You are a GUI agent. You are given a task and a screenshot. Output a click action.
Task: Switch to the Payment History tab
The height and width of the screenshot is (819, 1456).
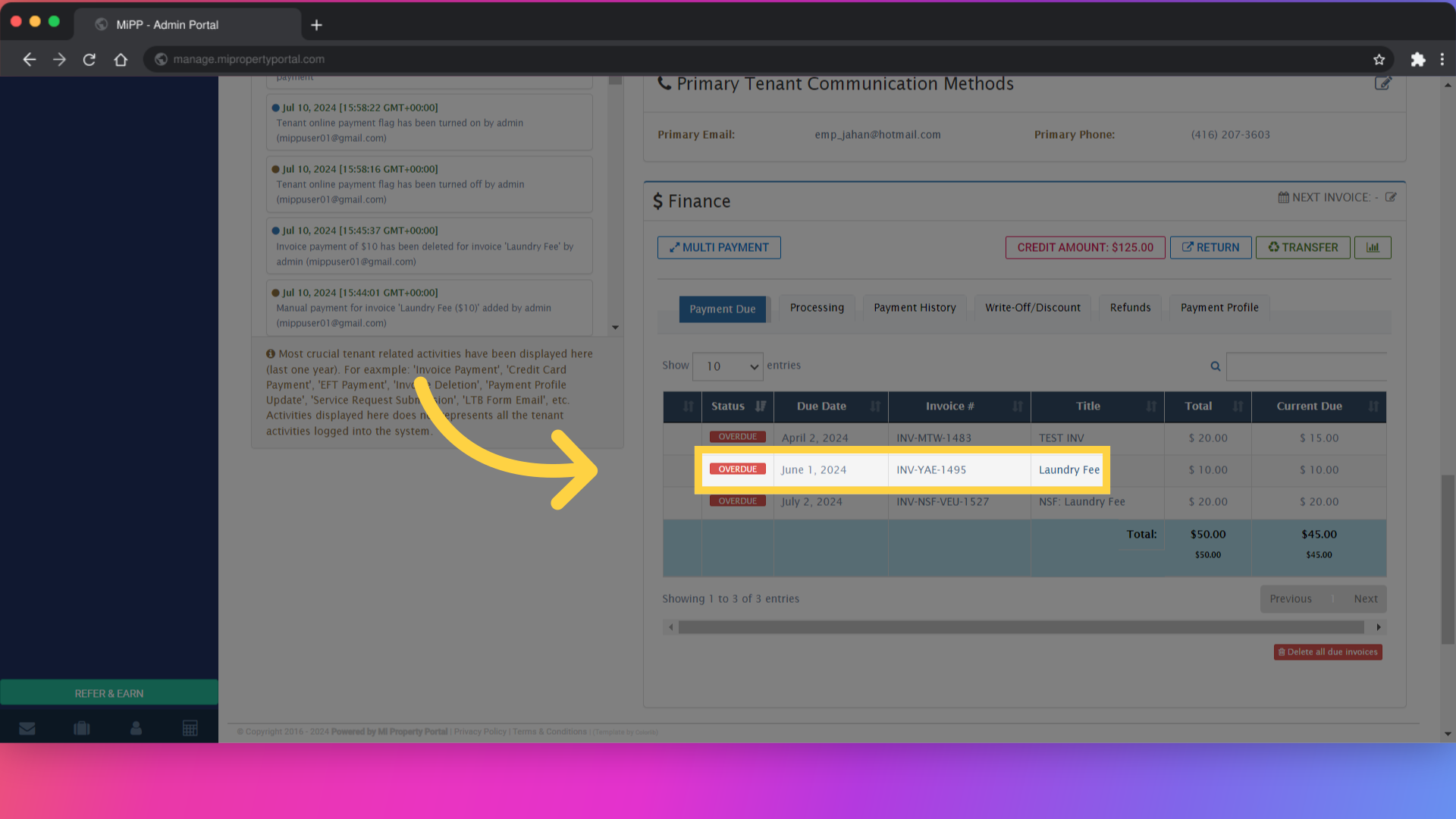[x=915, y=308]
